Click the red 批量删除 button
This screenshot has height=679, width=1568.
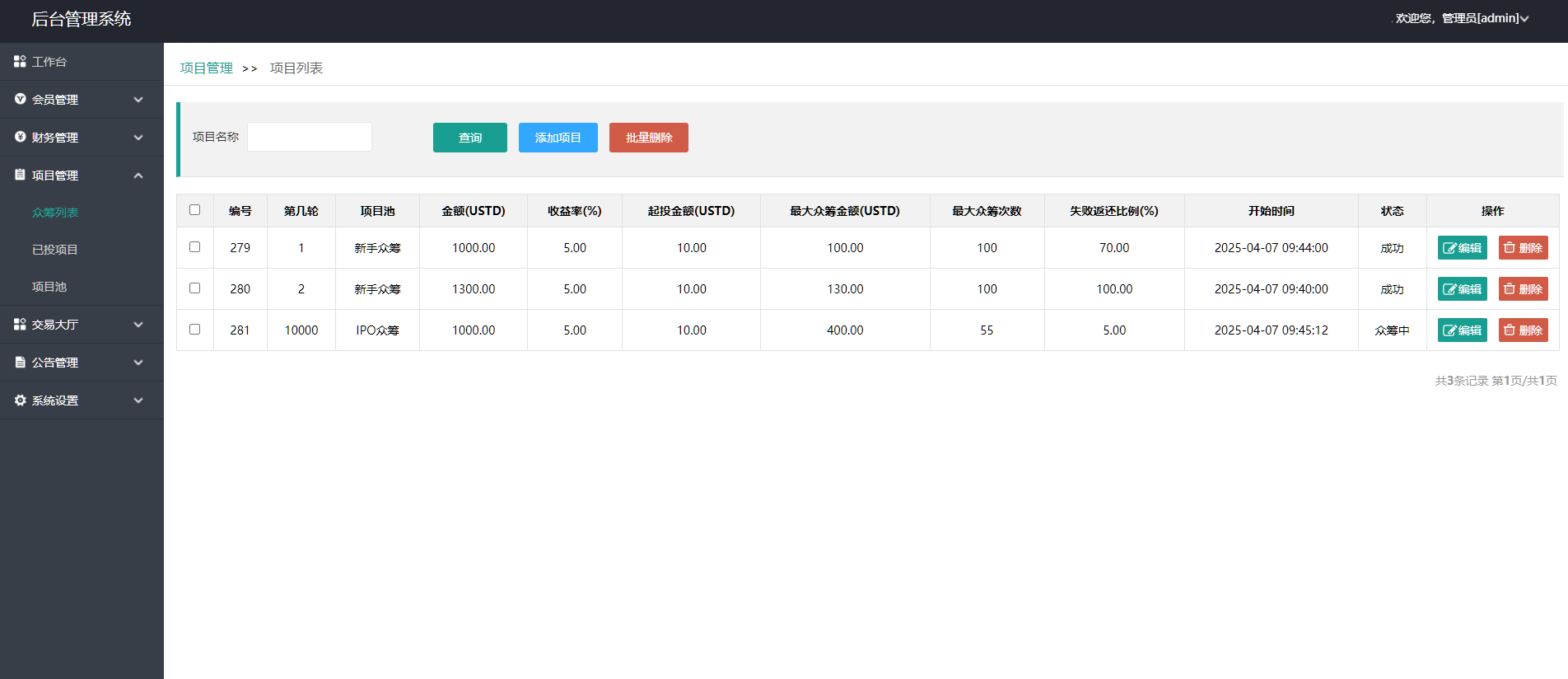click(648, 138)
